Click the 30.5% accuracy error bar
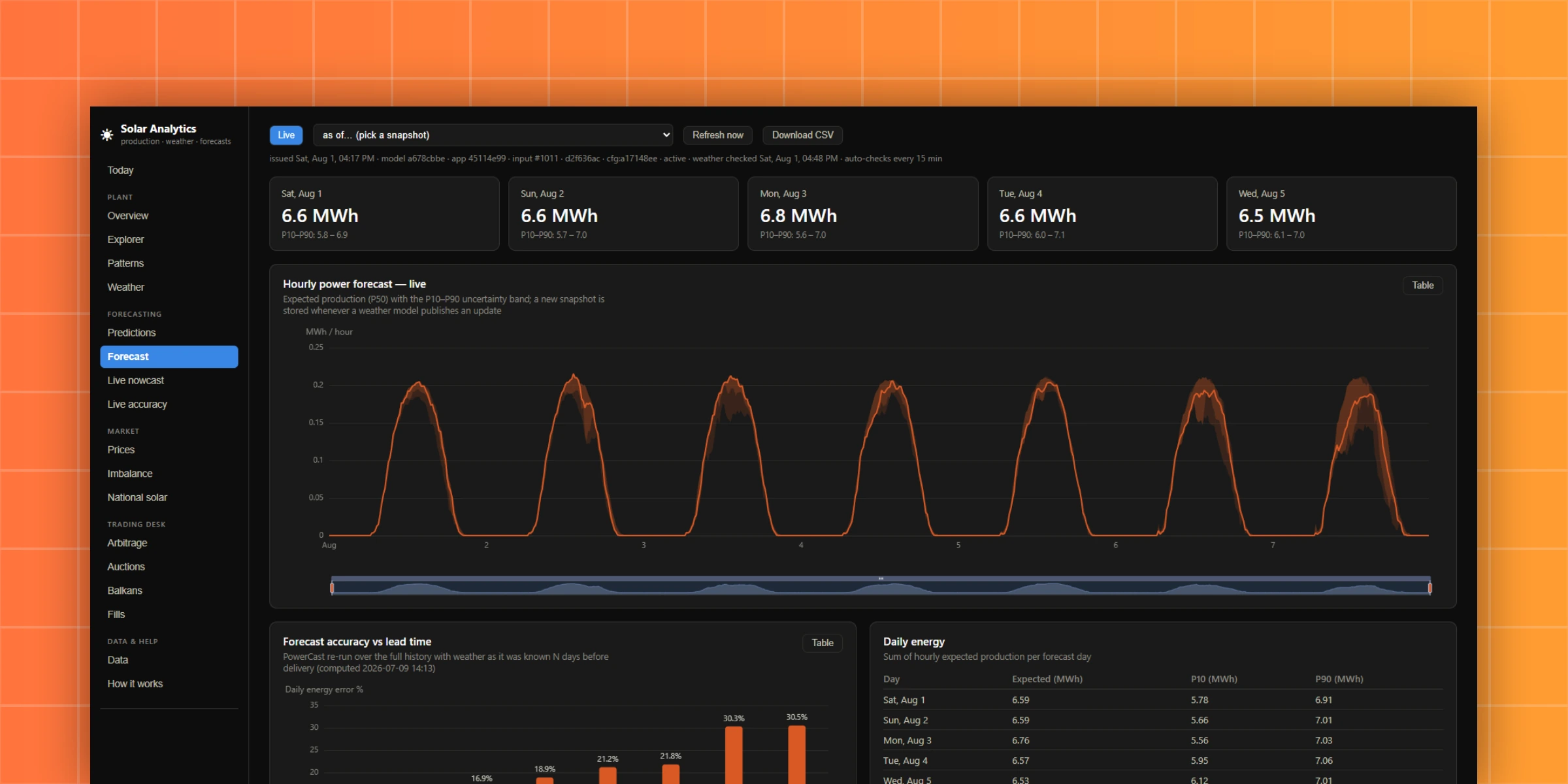This screenshot has height=784, width=1568. (797, 754)
